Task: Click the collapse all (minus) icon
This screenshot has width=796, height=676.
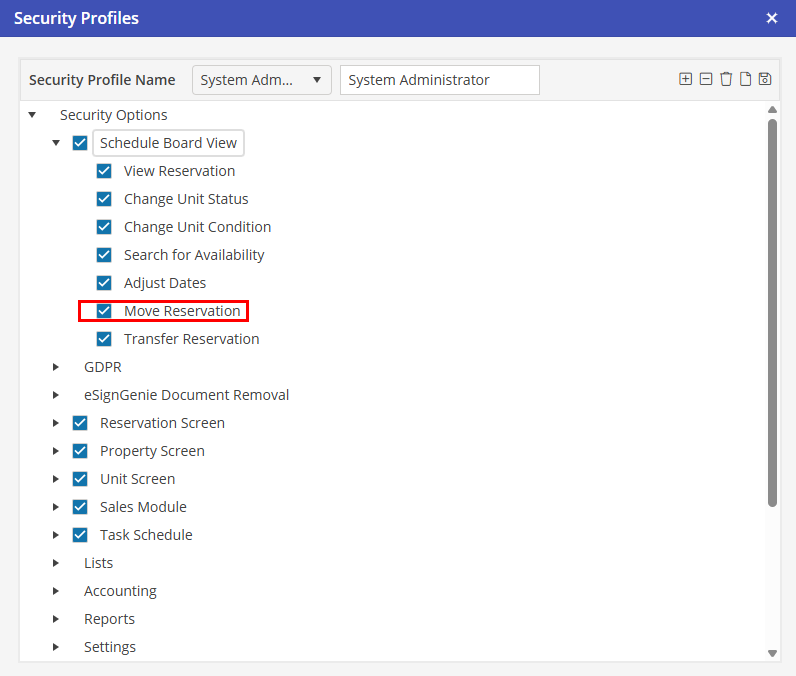Action: click(x=705, y=79)
